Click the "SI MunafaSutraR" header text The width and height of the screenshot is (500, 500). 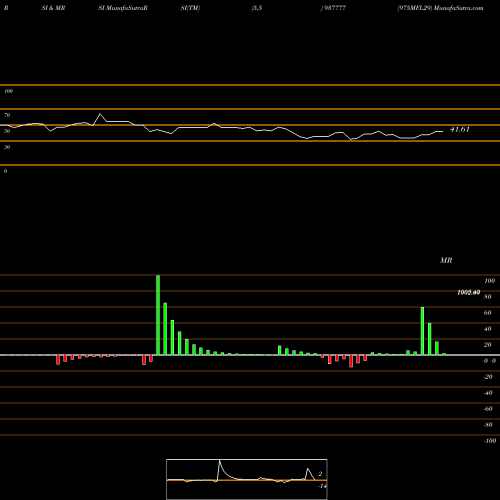tap(123, 8)
